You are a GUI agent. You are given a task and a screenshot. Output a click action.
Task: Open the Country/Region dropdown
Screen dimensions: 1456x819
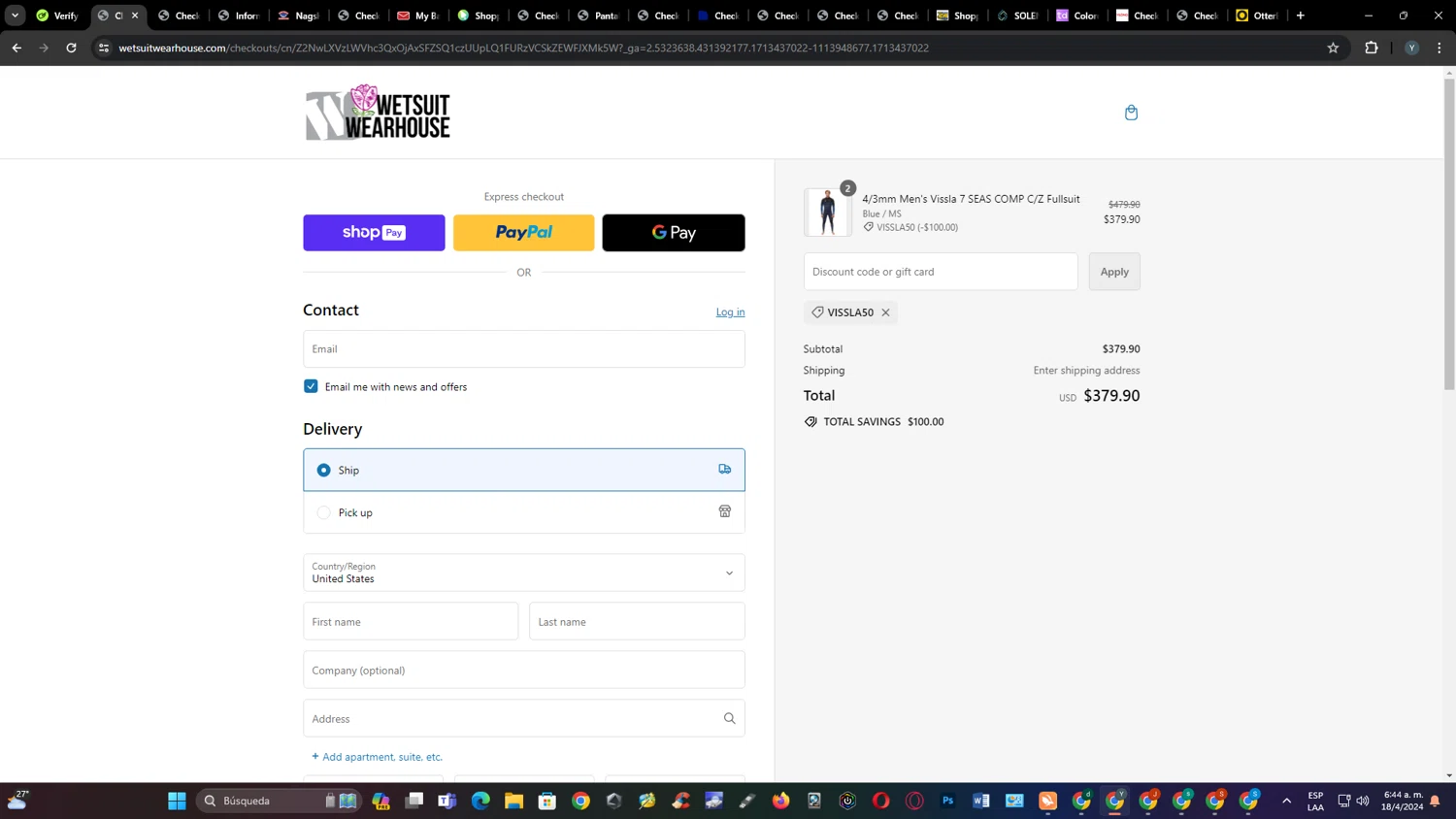[x=524, y=573]
